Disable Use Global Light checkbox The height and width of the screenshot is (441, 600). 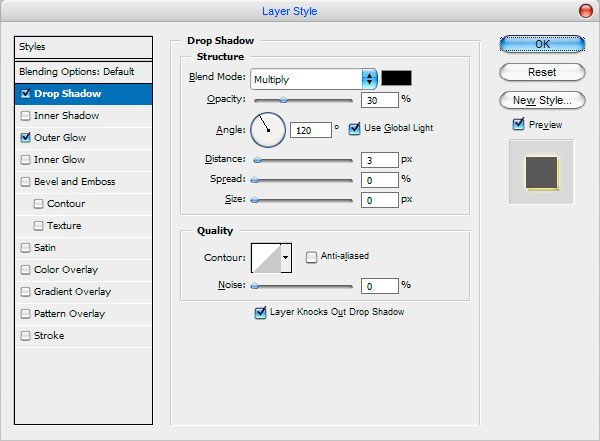point(354,128)
